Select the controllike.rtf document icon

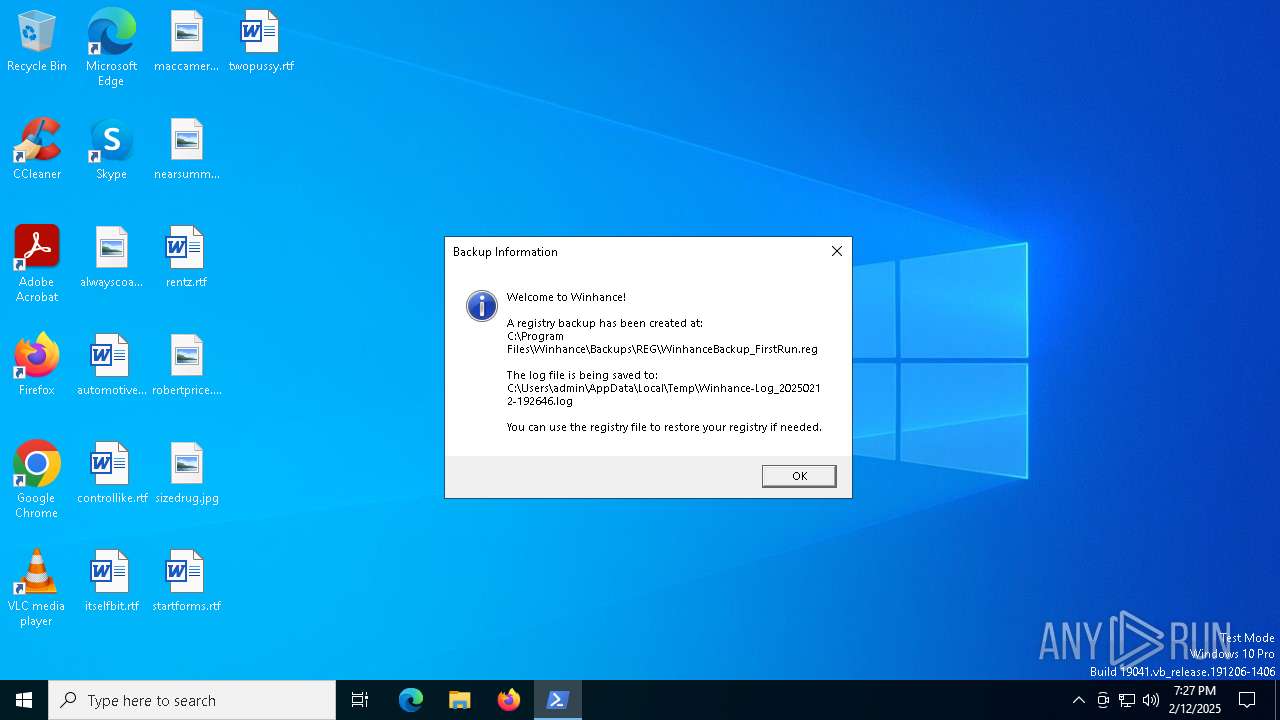tap(111, 473)
